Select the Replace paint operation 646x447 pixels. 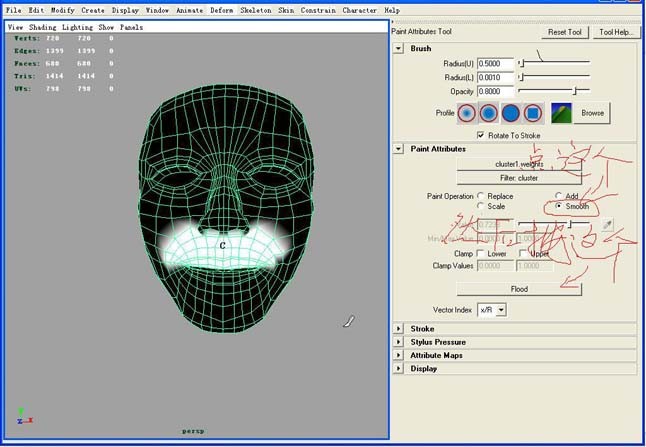pyautogui.click(x=480, y=196)
